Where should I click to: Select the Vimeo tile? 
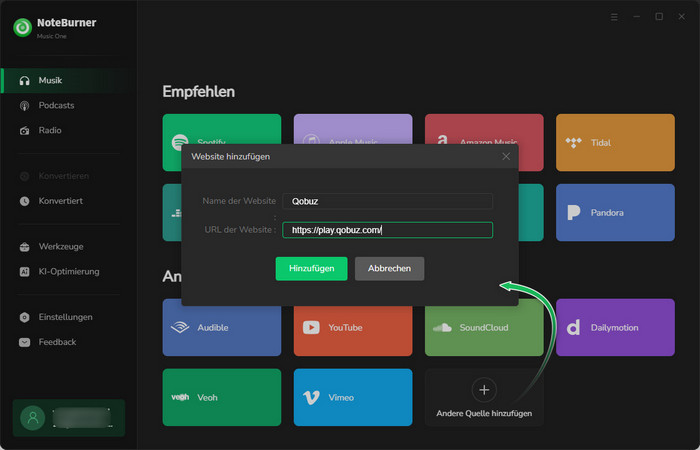tap(353, 397)
